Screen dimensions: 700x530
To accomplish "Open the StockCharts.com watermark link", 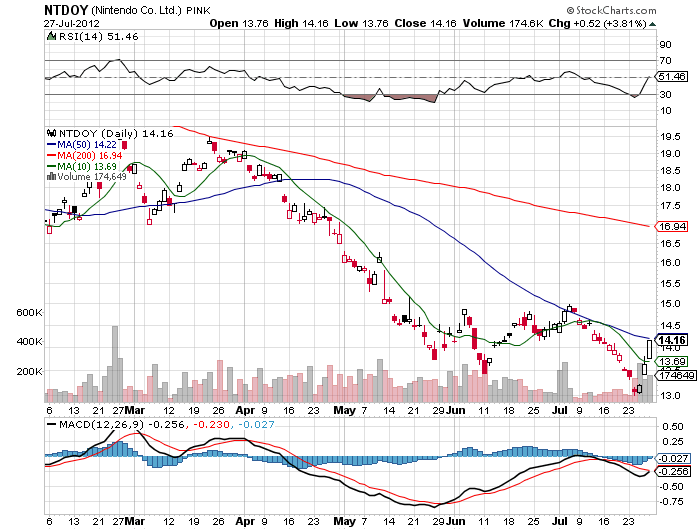I will tap(616, 10).
